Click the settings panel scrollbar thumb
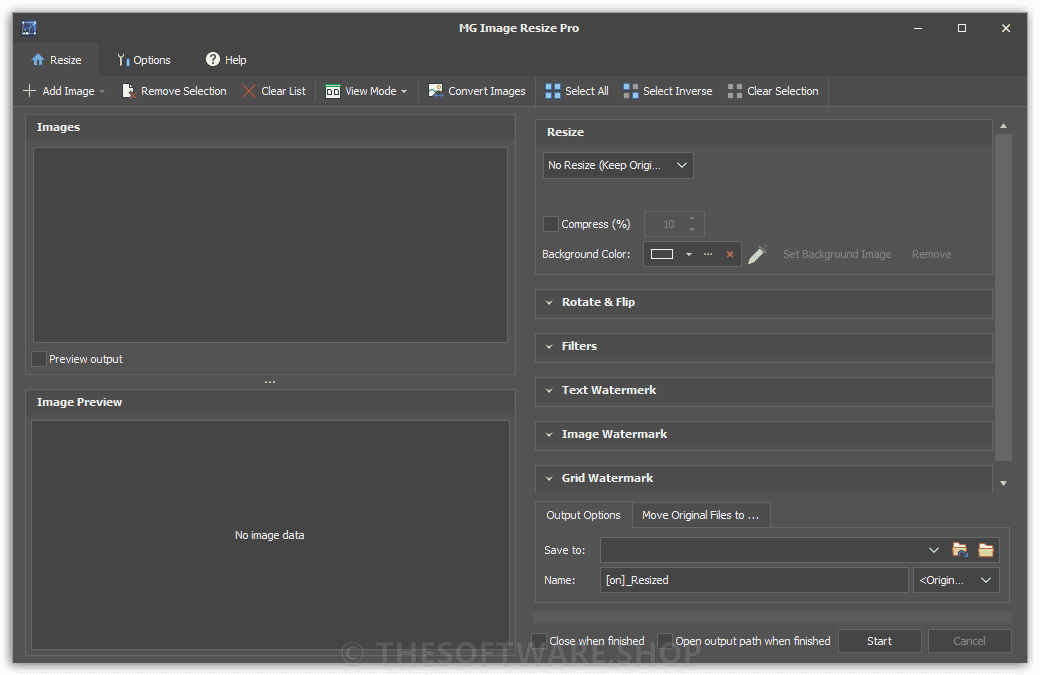The width and height of the screenshot is (1040, 675). tap(1004, 297)
